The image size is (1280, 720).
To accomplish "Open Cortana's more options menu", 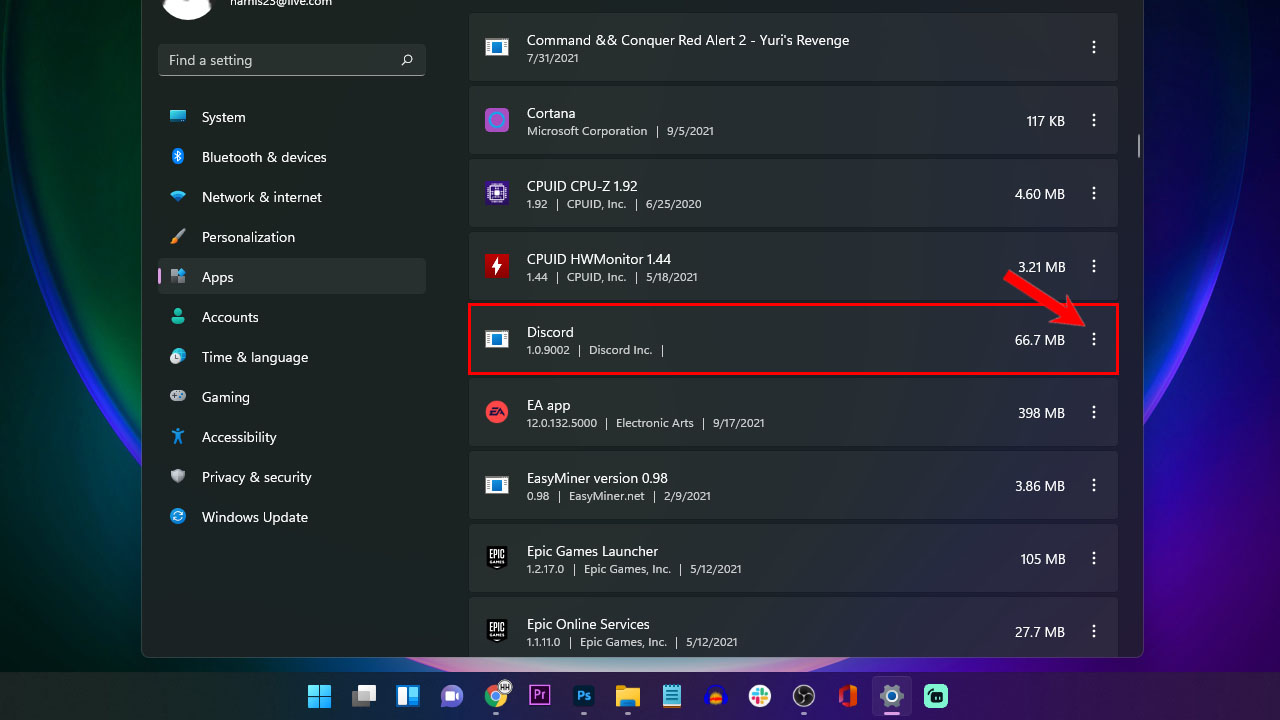I will pyautogui.click(x=1093, y=120).
